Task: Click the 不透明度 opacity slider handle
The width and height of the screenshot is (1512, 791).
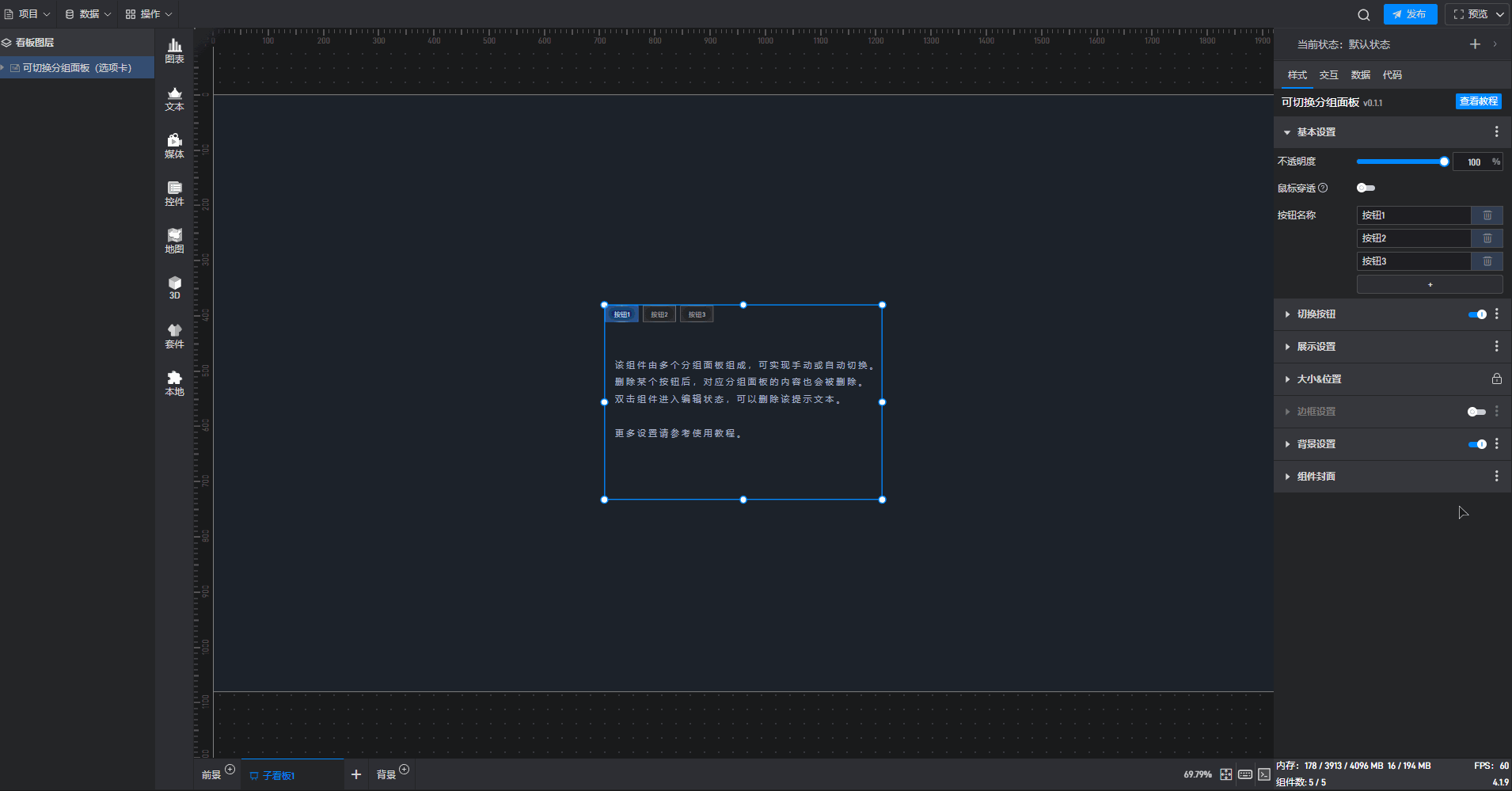Action: point(1444,162)
